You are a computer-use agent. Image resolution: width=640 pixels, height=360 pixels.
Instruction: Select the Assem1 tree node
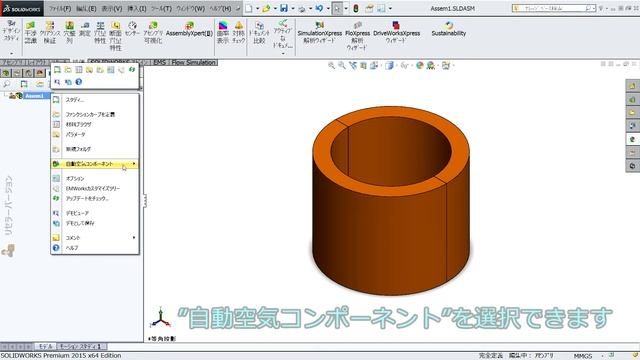coord(34,96)
